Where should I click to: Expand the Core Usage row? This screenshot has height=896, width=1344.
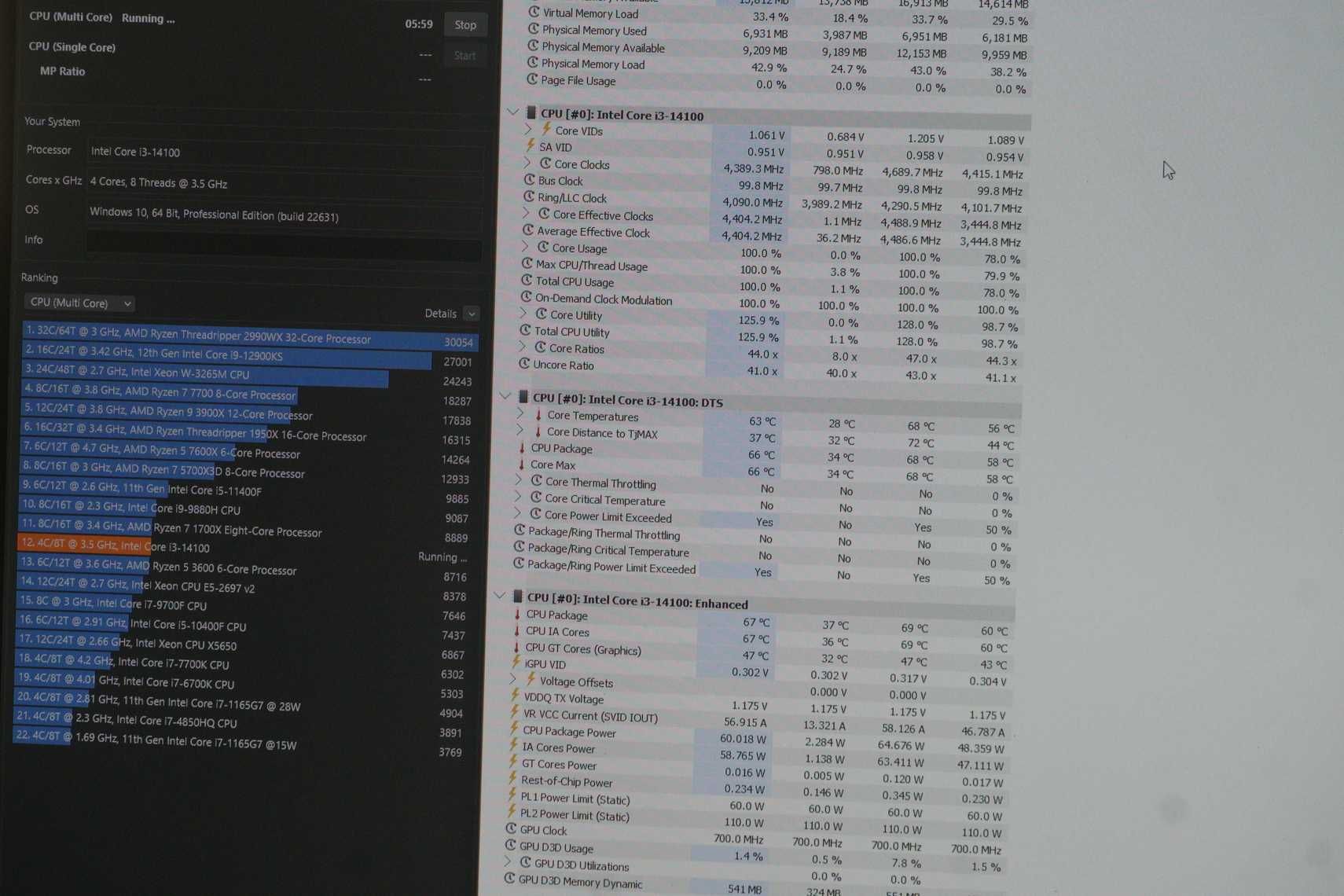(x=526, y=247)
